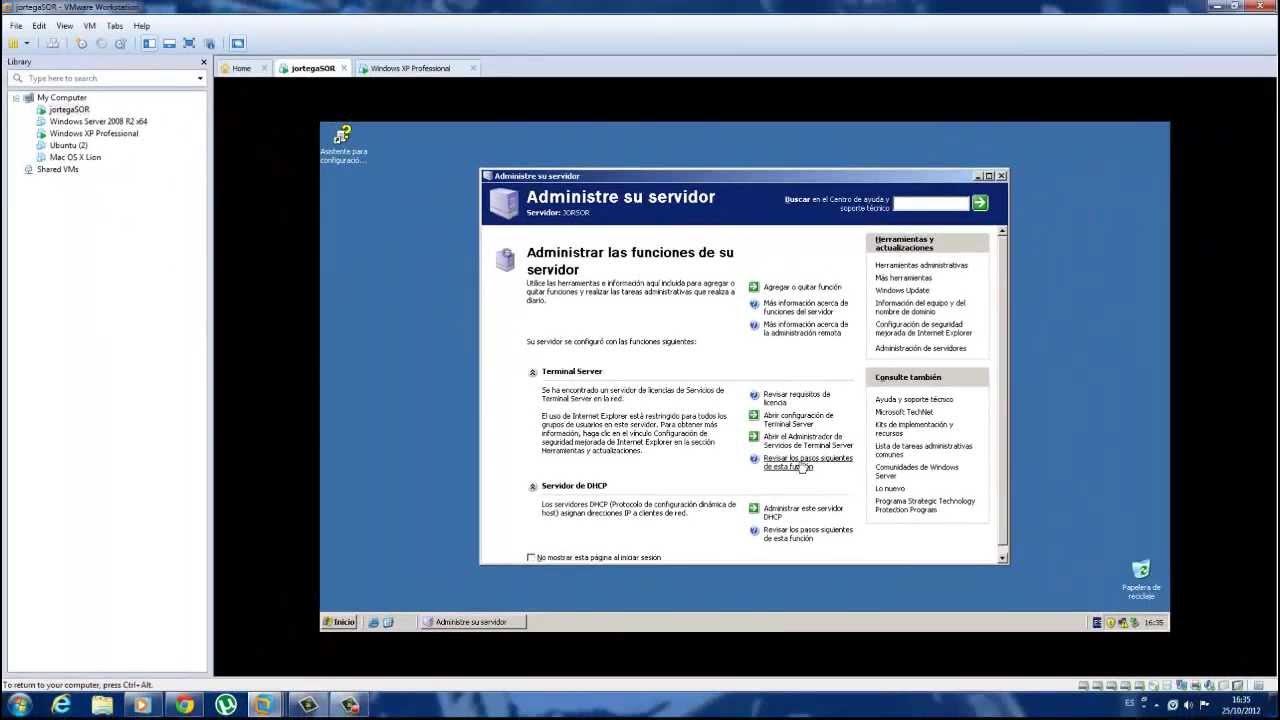The width and height of the screenshot is (1280, 720).
Task: Click Windows Update link in sidebar
Action: pos(902,290)
